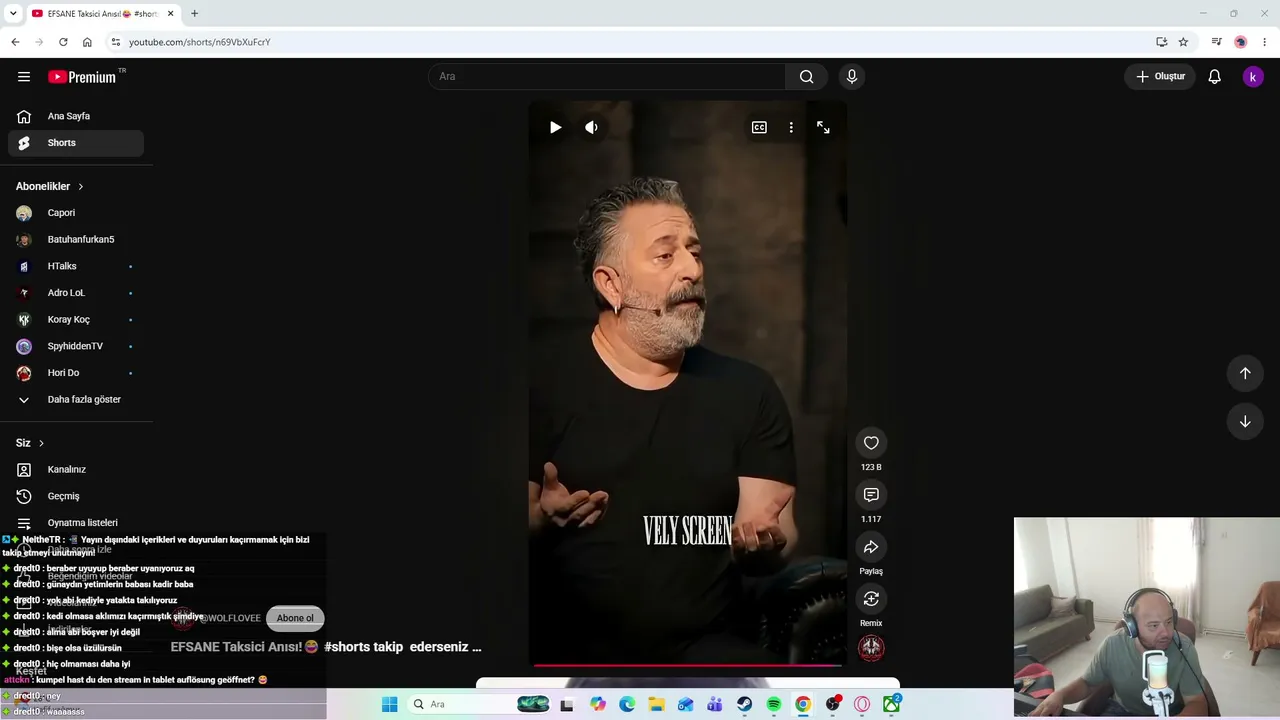Open Geçmiş watch history
Screen dimensions: 1280x720
click(76, 496)
